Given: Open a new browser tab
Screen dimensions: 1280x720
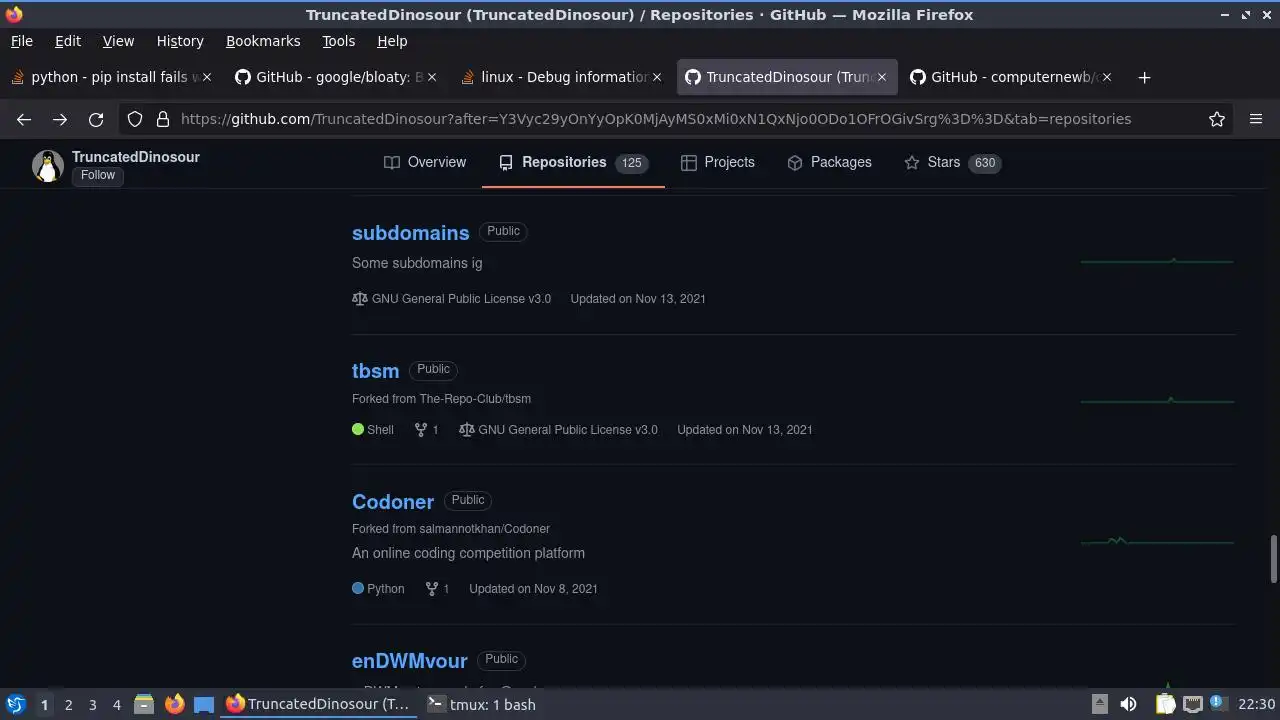Looking at the screenshot, I should click(1144, 77).
